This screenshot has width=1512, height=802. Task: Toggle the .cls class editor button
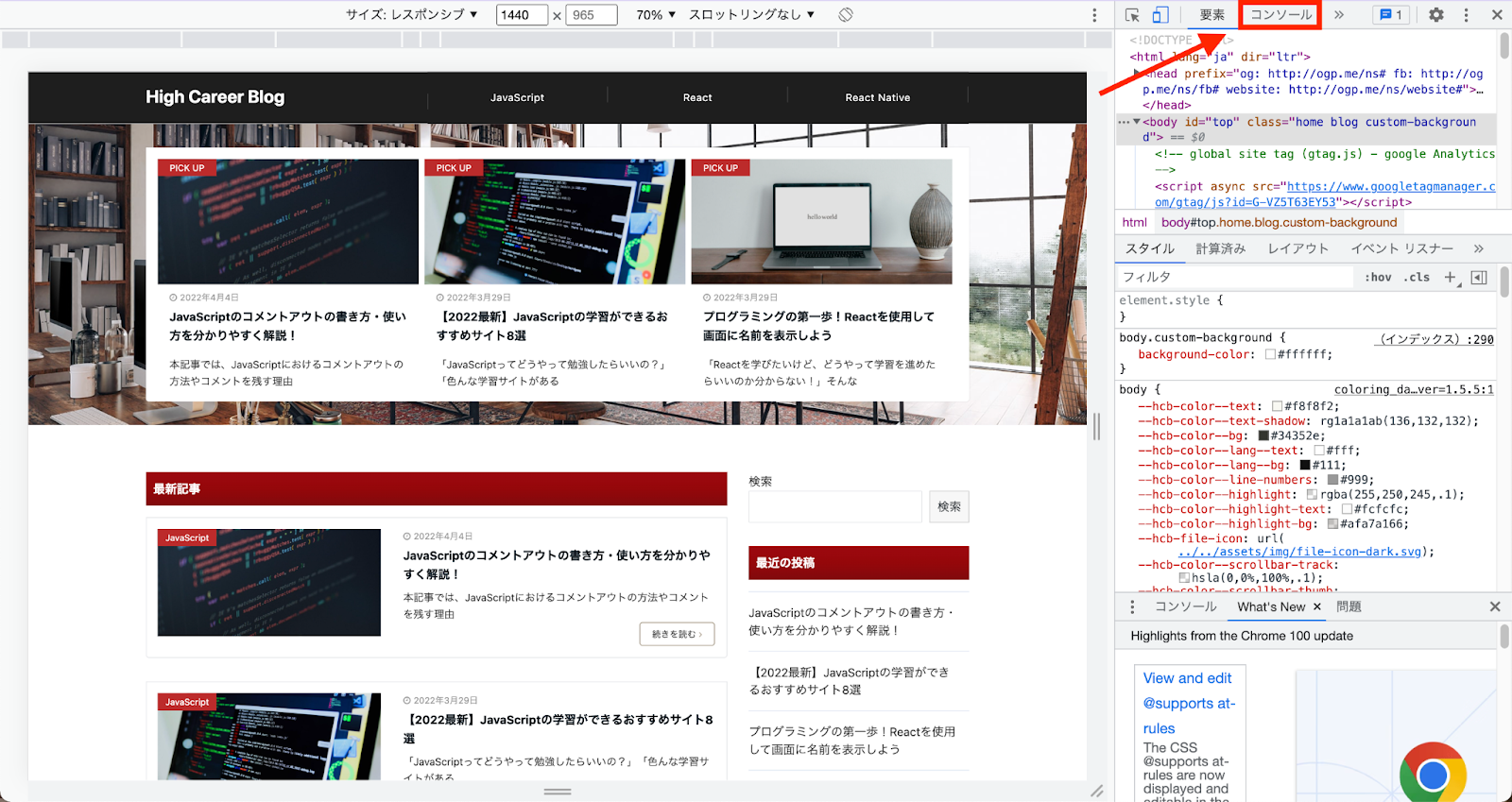[1417, 277]
